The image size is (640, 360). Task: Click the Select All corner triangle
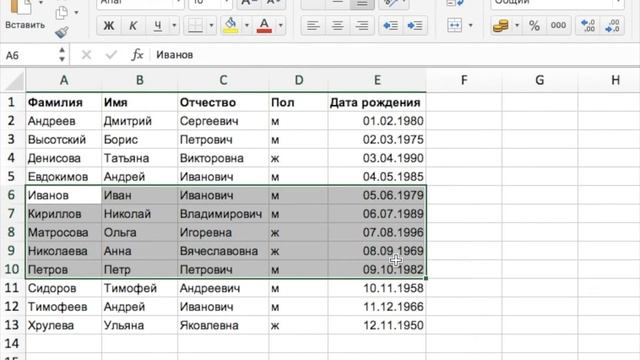(14, 80)
